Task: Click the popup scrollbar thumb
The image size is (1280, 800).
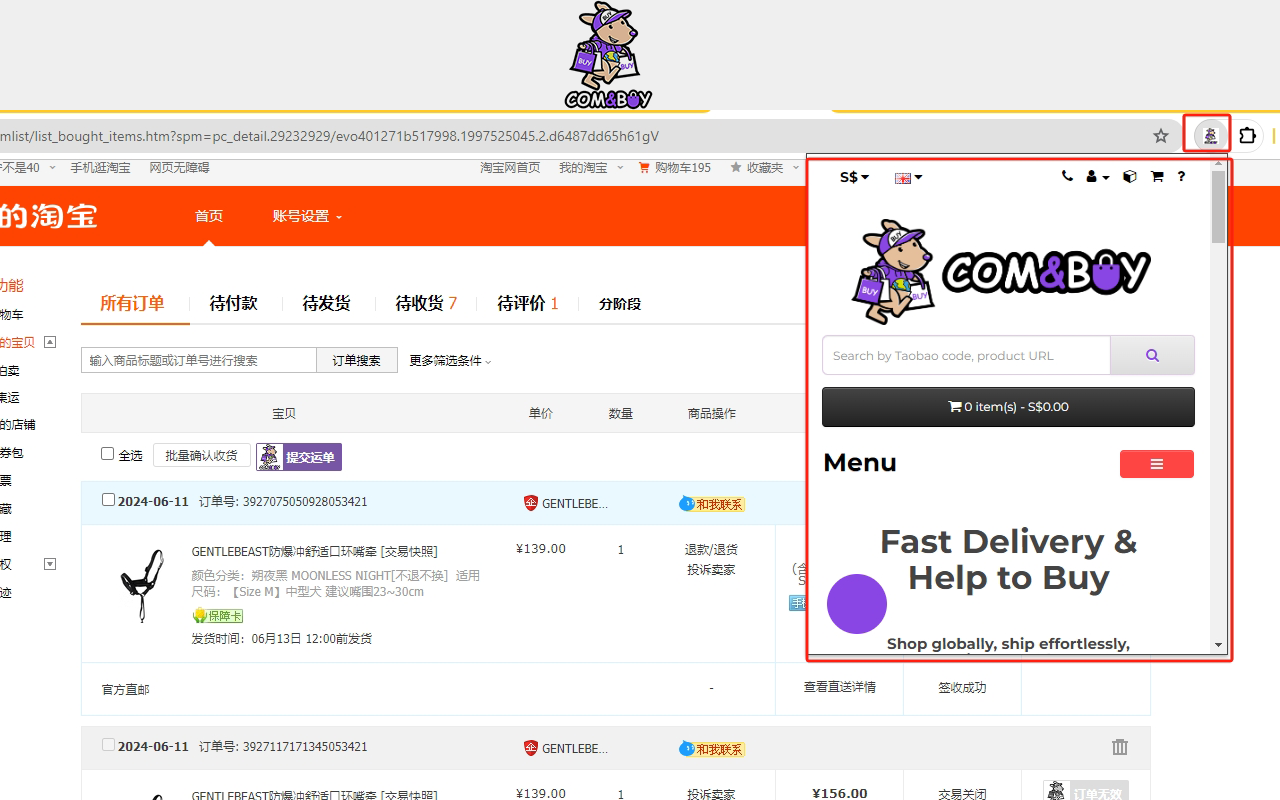Action: click(1218, 207)
